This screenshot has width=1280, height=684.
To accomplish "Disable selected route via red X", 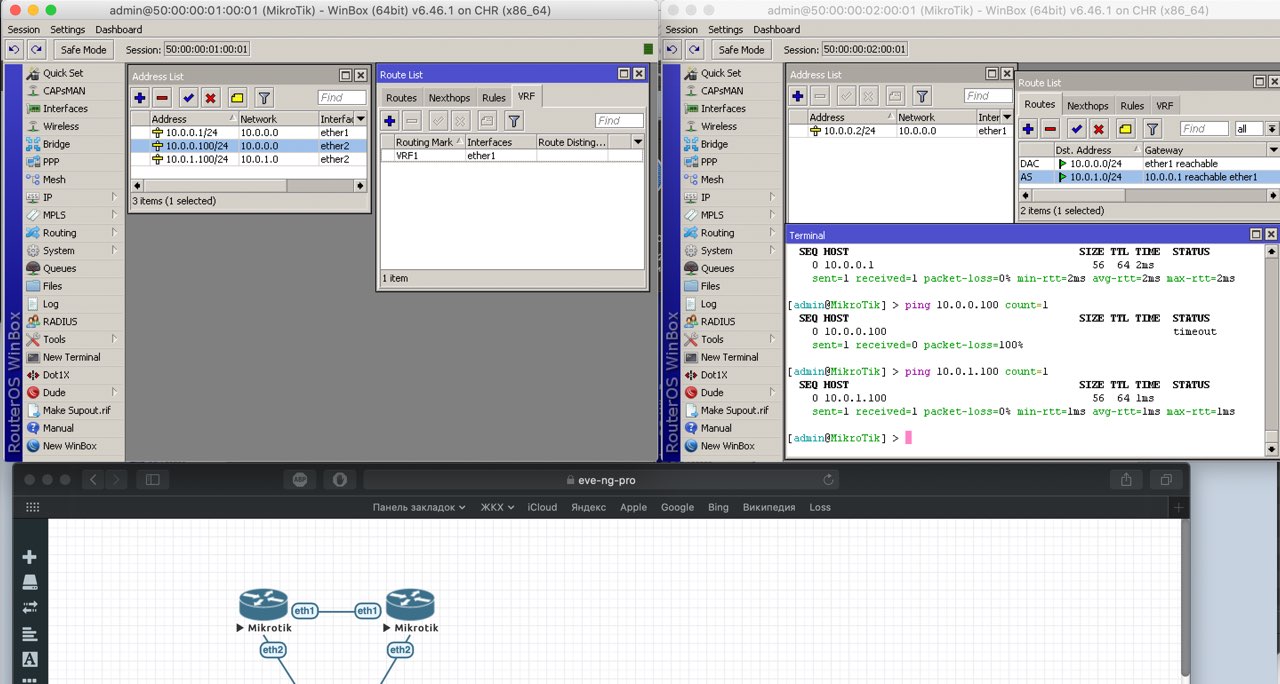I will 1098,128.
